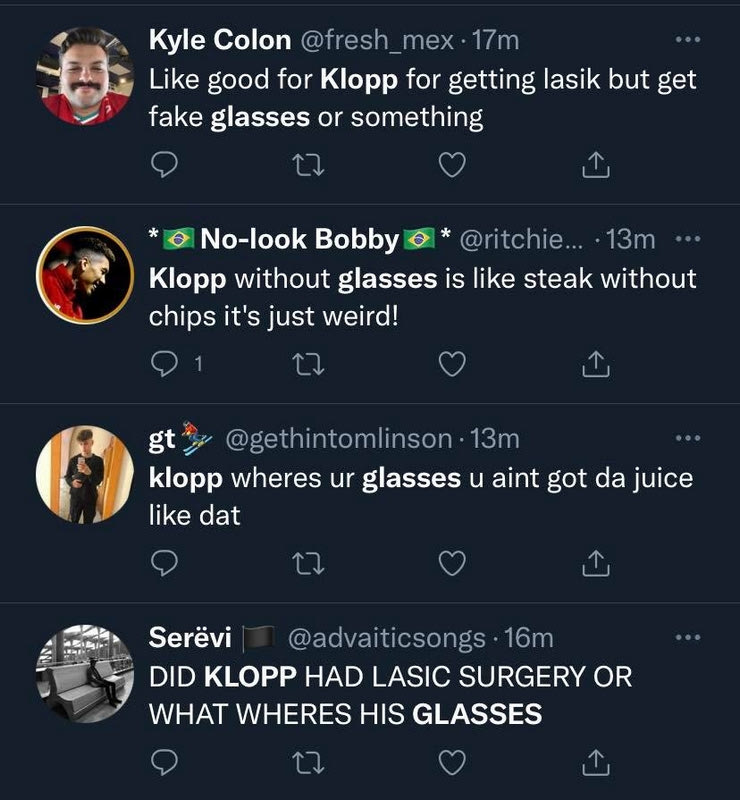View Kyle Colon's profile picture
The height and width of the screenshot is (800, 740).
pyautogui.click(x=85, y=77)
